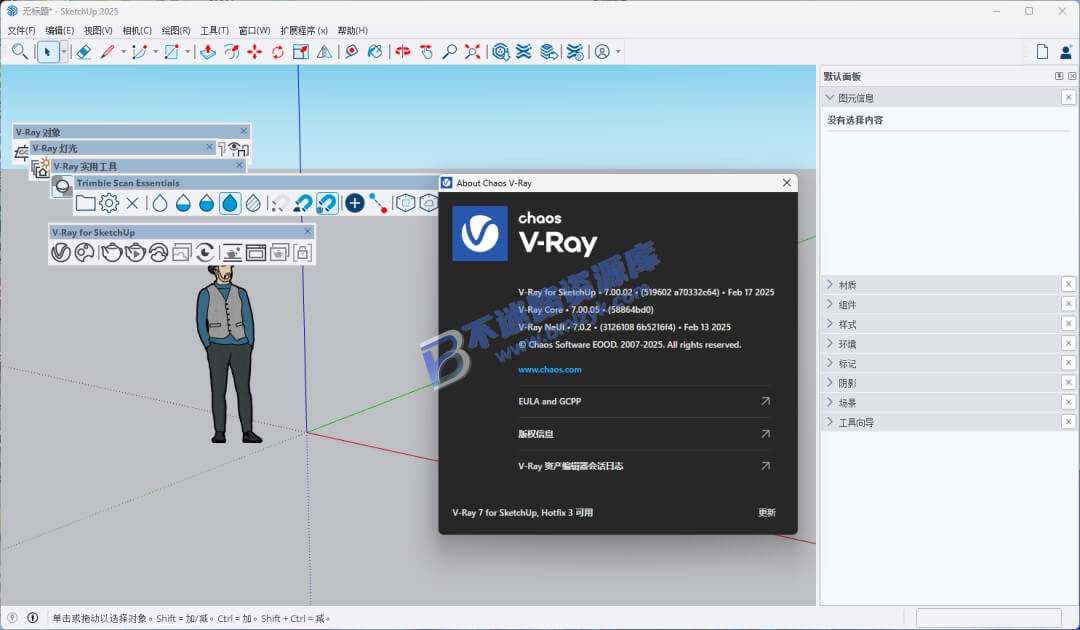The width and height of the screenshot is (1080, 630).
Task: Pick the Scale tool
Action: coord(301,52)
